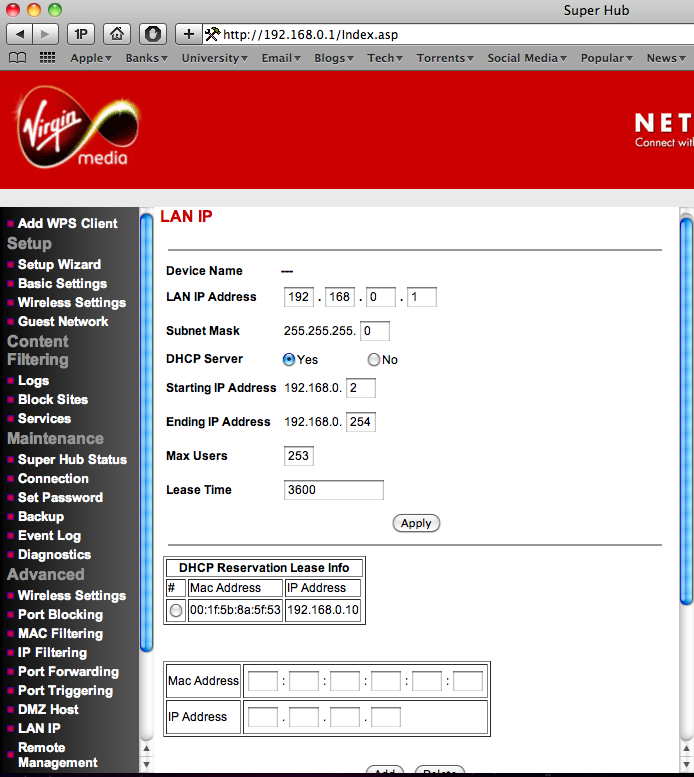This screenshot has height=777, width=694.
Task: Open Wireless Settings under Setup
Action: 72,302
